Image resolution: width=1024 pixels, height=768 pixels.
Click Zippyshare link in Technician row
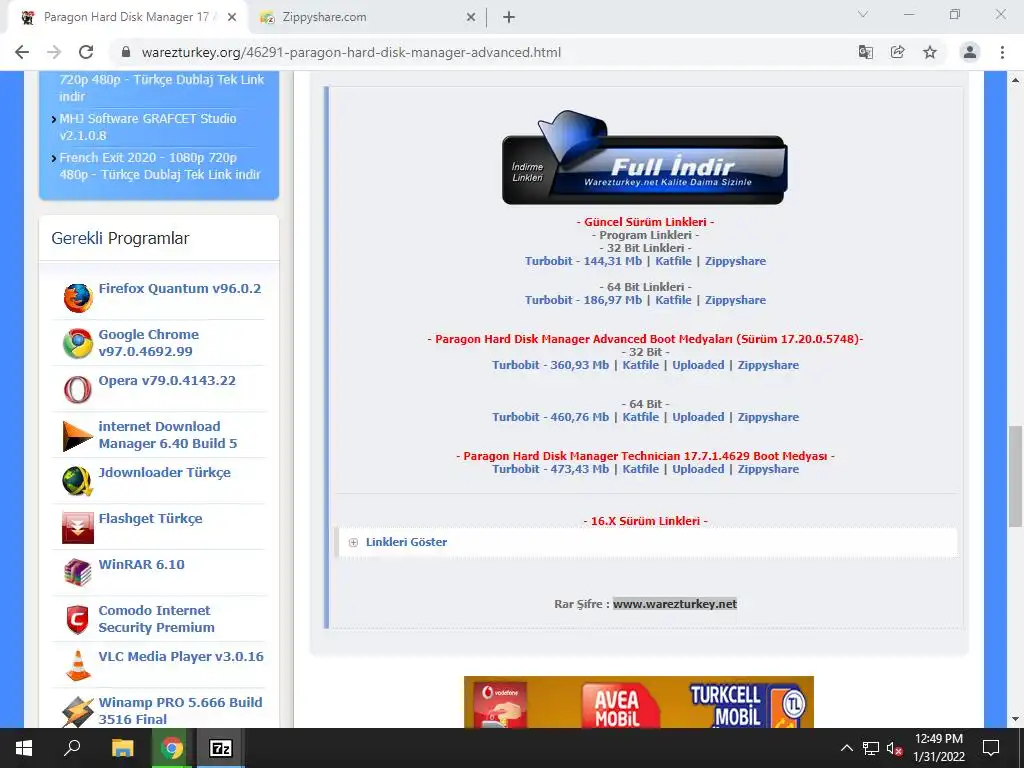pos(768,469)
